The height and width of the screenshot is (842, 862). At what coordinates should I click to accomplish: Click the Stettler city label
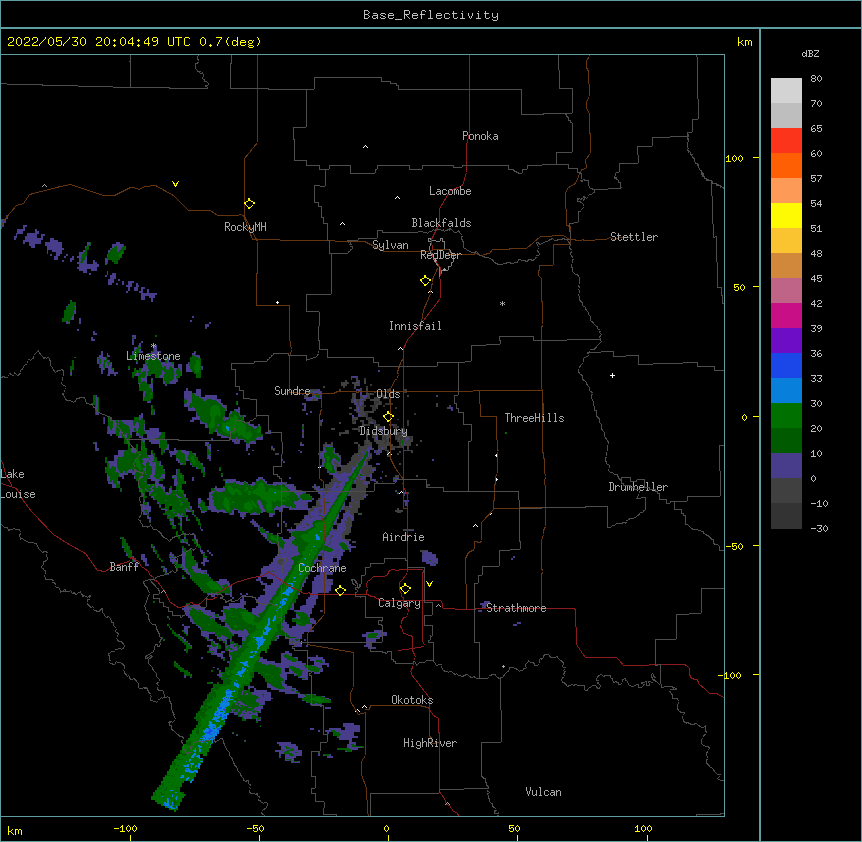coord(634,237)
